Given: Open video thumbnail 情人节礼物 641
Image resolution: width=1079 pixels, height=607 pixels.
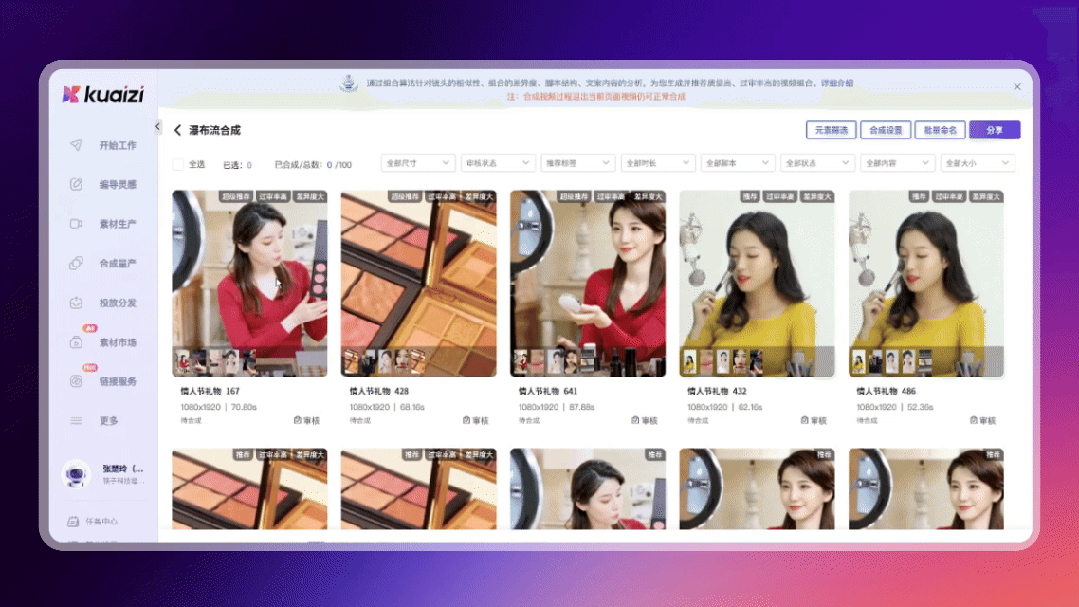Looking at the screenshot, I should [x=588, y=284].
